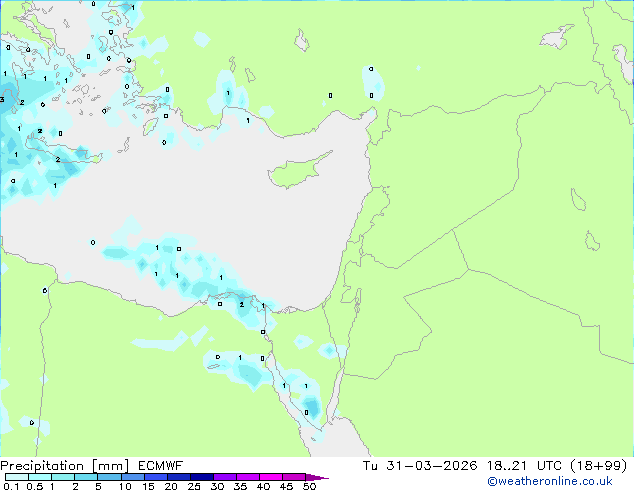
Task: Click the legend label '30'
Action: point(217,486)
